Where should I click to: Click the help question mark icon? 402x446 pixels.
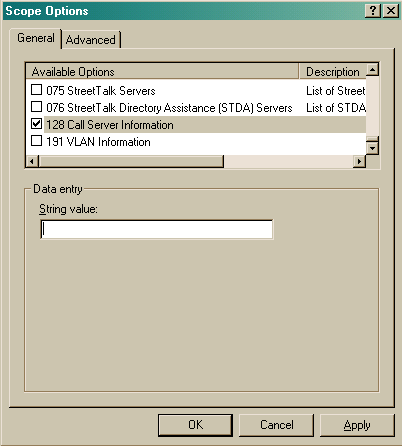(x=373, y=11)
